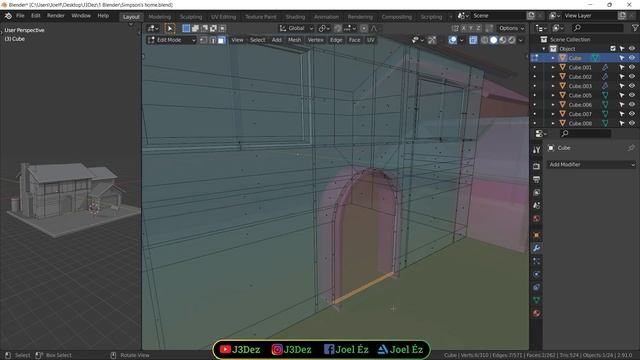Toggle viewport overlays

tap(453, 40)
